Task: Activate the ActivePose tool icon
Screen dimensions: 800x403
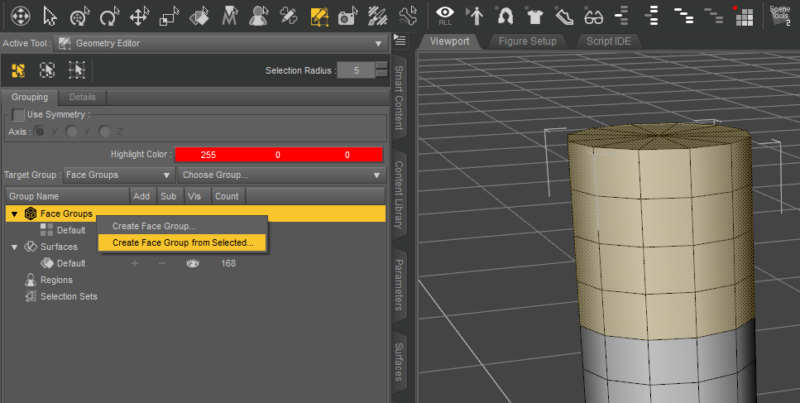Action: pos(79,16)
